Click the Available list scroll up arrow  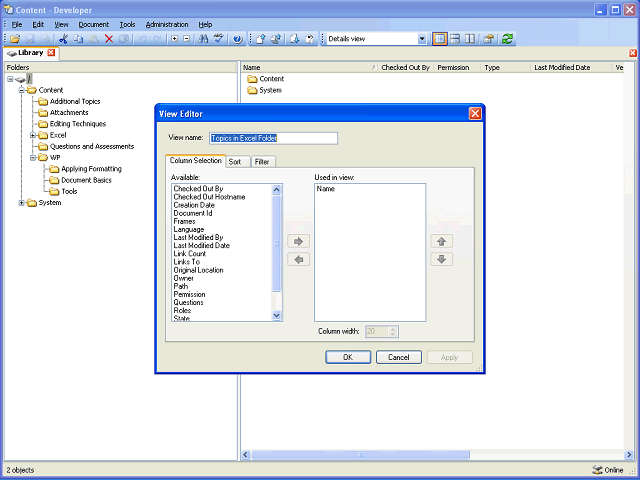[x=276, y=189]
